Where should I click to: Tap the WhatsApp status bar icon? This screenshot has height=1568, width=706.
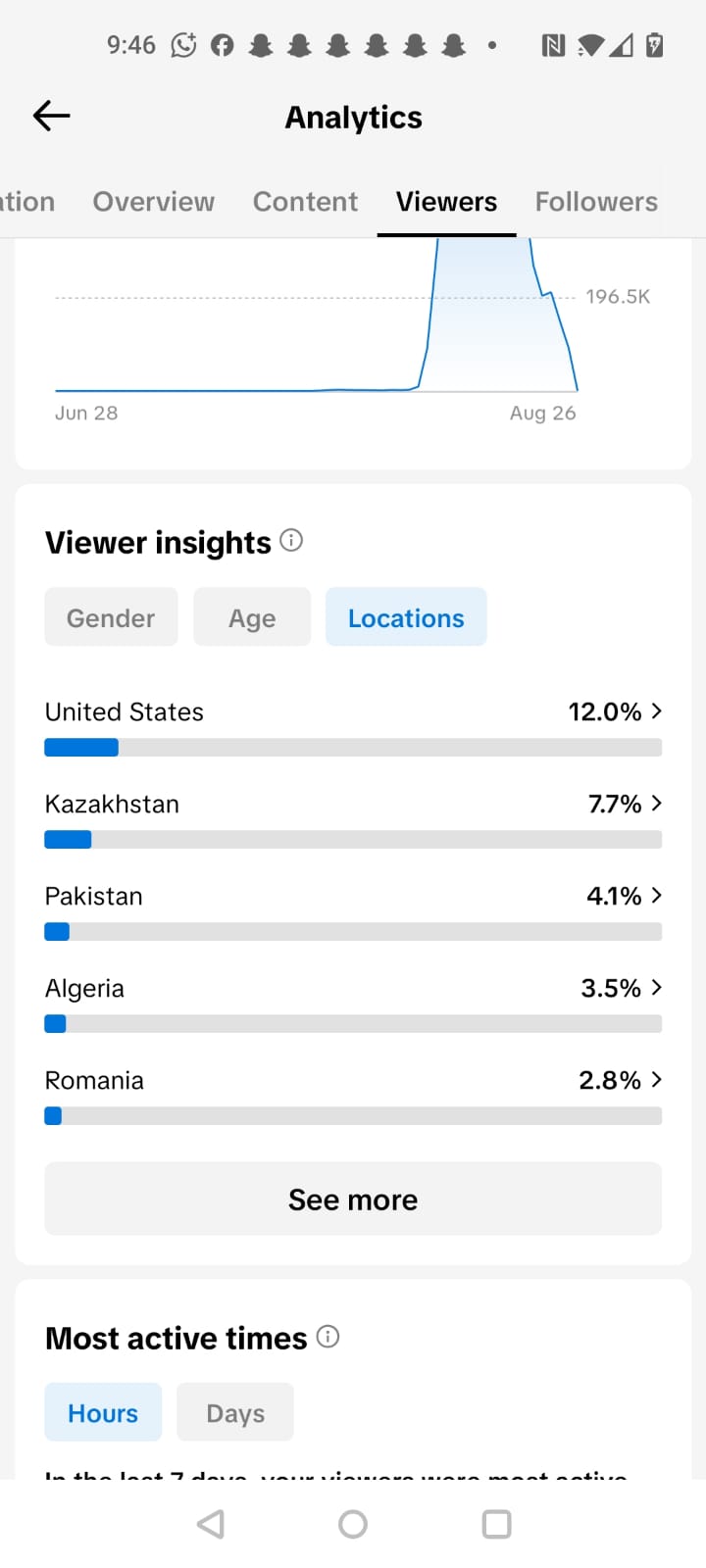pos(183,45)
